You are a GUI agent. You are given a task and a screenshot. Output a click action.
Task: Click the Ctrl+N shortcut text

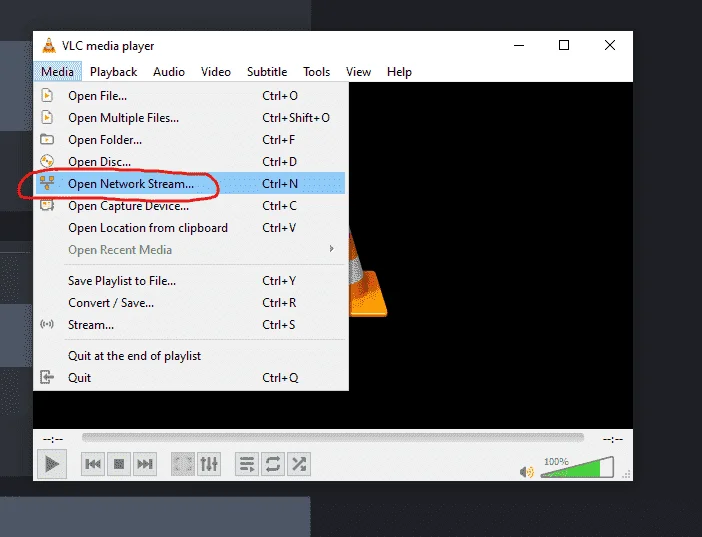[x=280, y=184]
